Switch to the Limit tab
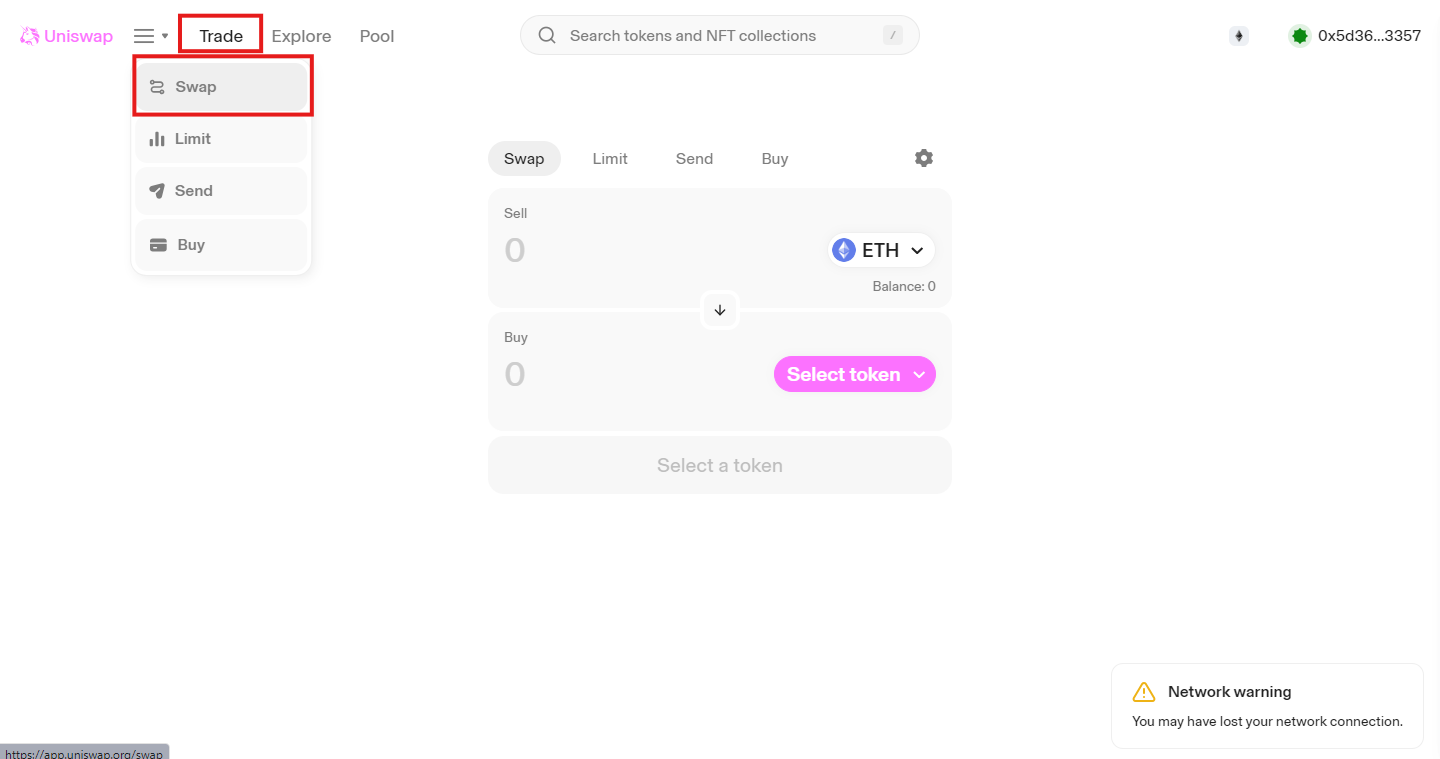This screenshot has width=1440, height=759. coord(610,159)
